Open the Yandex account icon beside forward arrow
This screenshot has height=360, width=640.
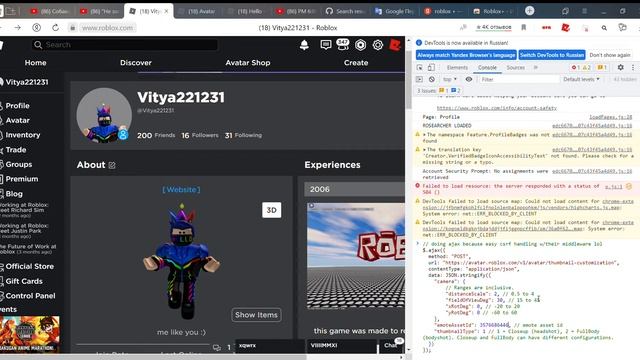point(37,28)
